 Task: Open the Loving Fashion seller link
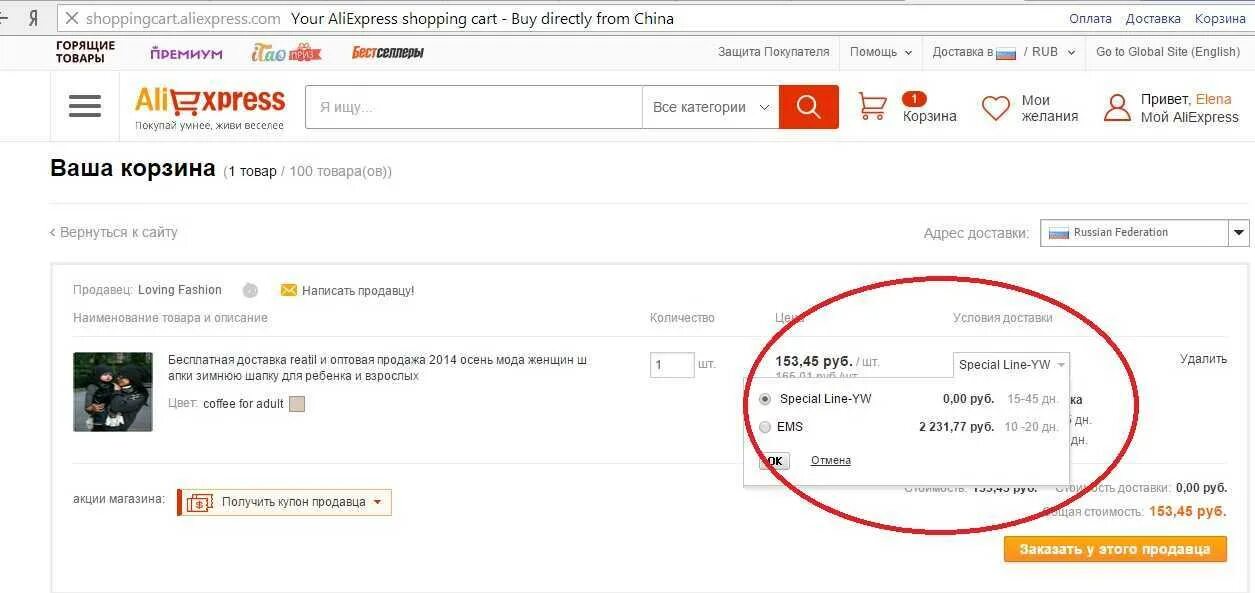coord(180,290)
